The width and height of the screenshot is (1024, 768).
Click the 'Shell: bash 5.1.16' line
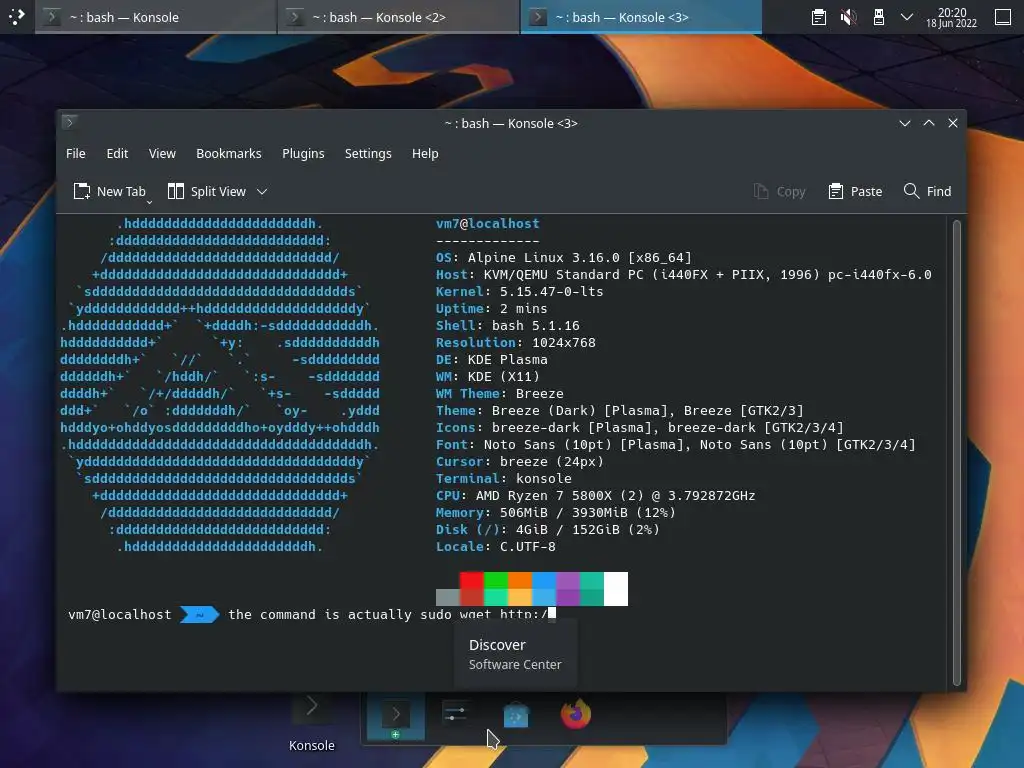click(507, 325)
